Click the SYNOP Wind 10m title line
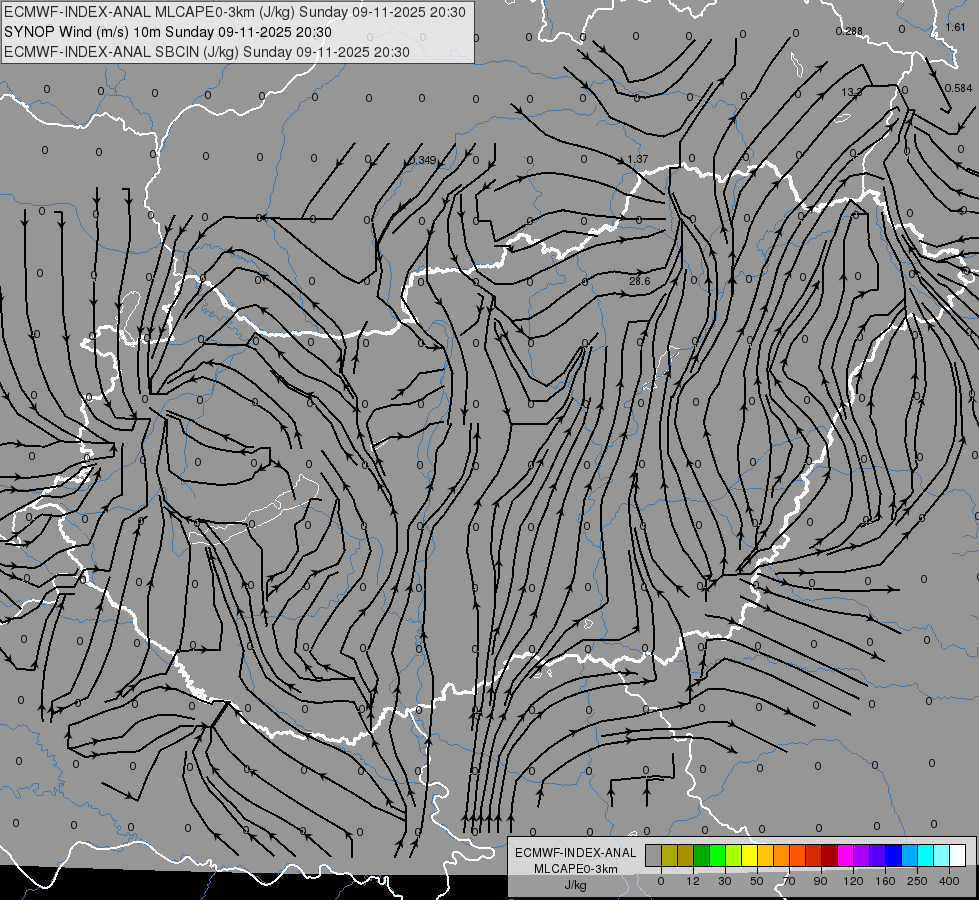 [167, 32]
